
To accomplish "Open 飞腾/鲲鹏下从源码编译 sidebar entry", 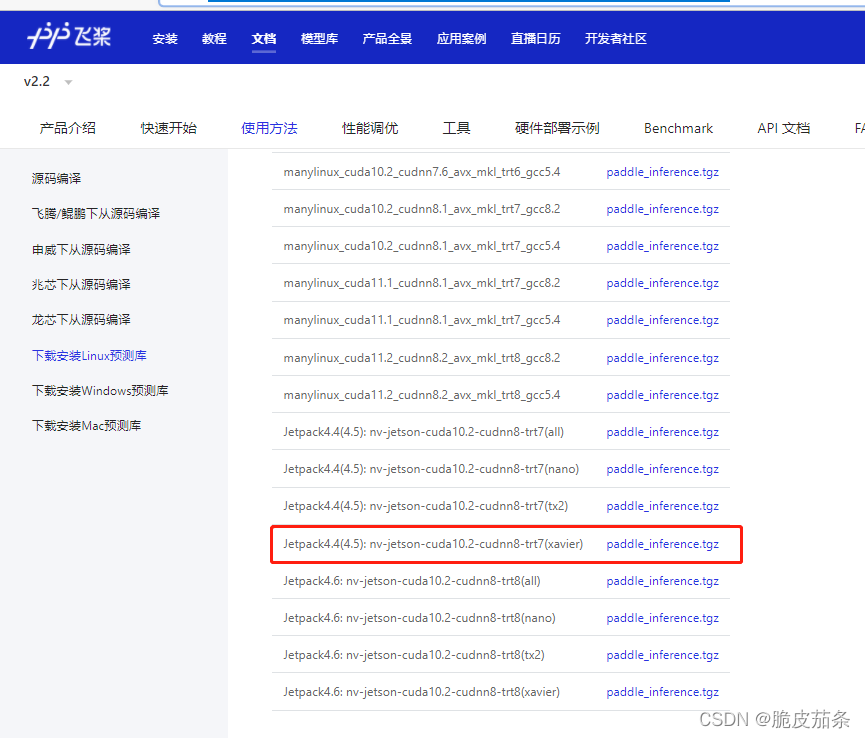I will pyautogui.click(x=96, y=214).
